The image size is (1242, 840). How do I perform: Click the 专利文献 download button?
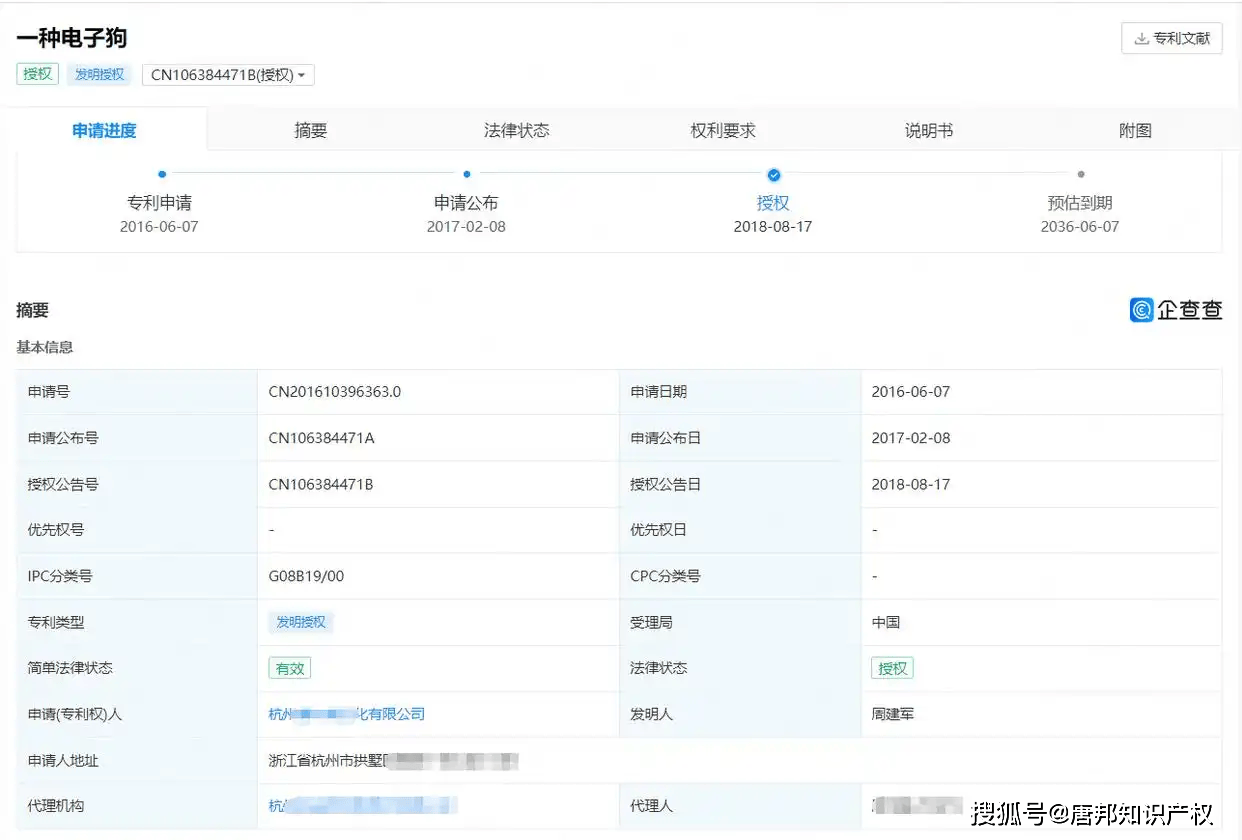pos(1171,38)
